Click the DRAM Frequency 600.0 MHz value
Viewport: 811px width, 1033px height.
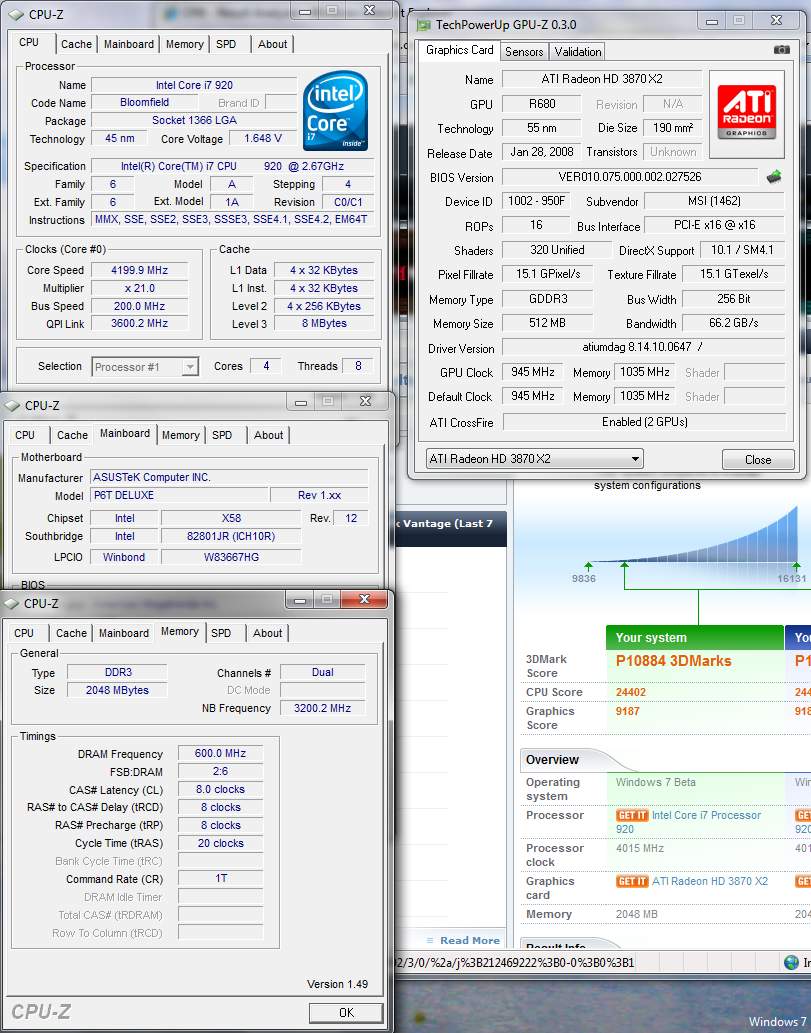(x=220, y=754)
